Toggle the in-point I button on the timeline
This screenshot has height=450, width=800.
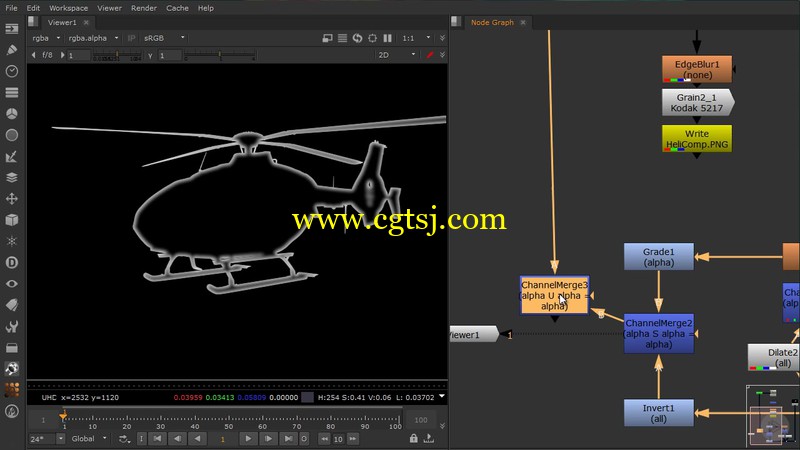141,439
